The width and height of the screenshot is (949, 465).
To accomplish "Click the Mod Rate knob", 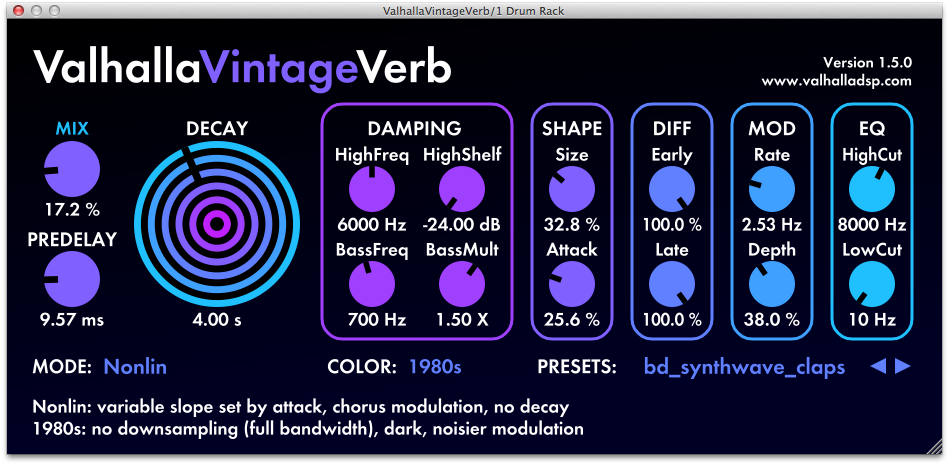I will click(x=772, y=190).
